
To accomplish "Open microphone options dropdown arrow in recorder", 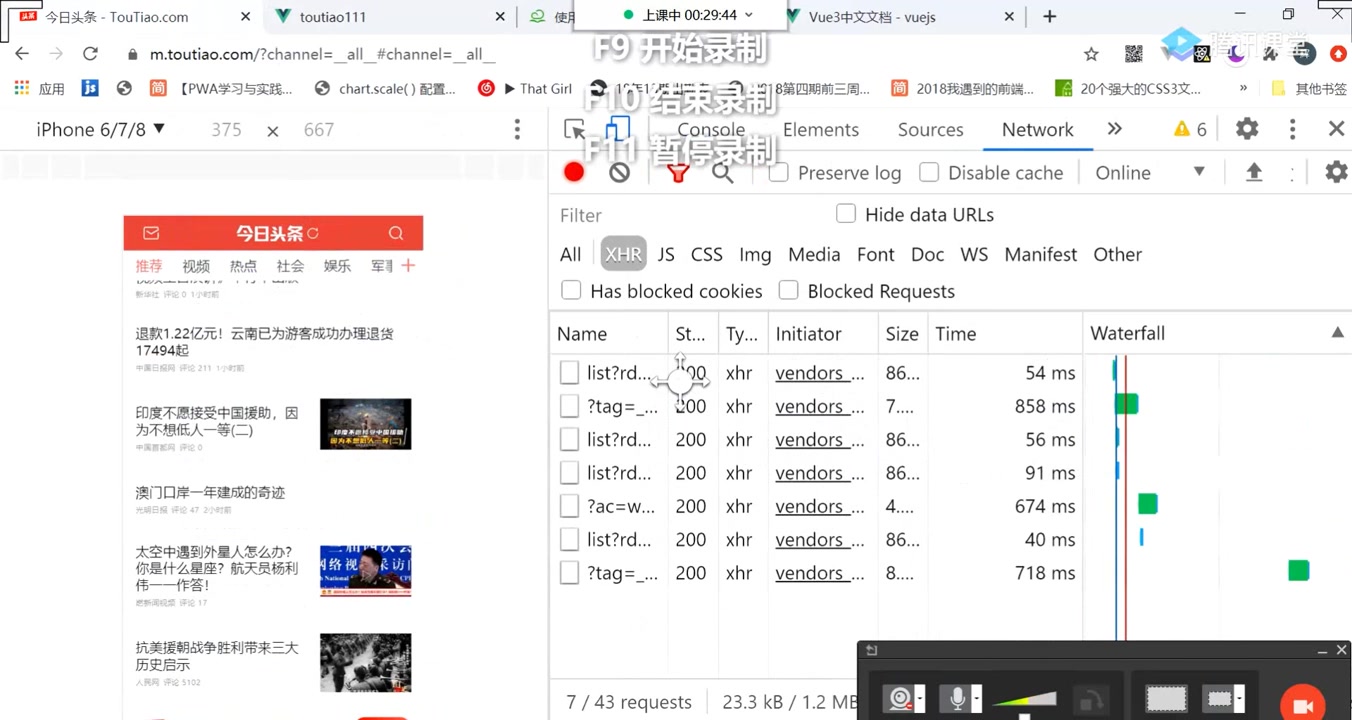I will pyautogui.click(x=976, y=698).
